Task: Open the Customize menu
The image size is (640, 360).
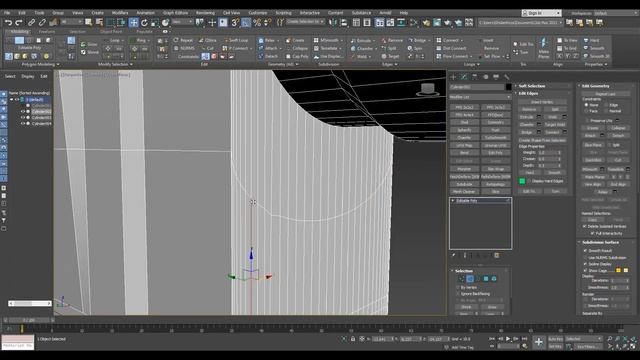Action: (258, 13)
